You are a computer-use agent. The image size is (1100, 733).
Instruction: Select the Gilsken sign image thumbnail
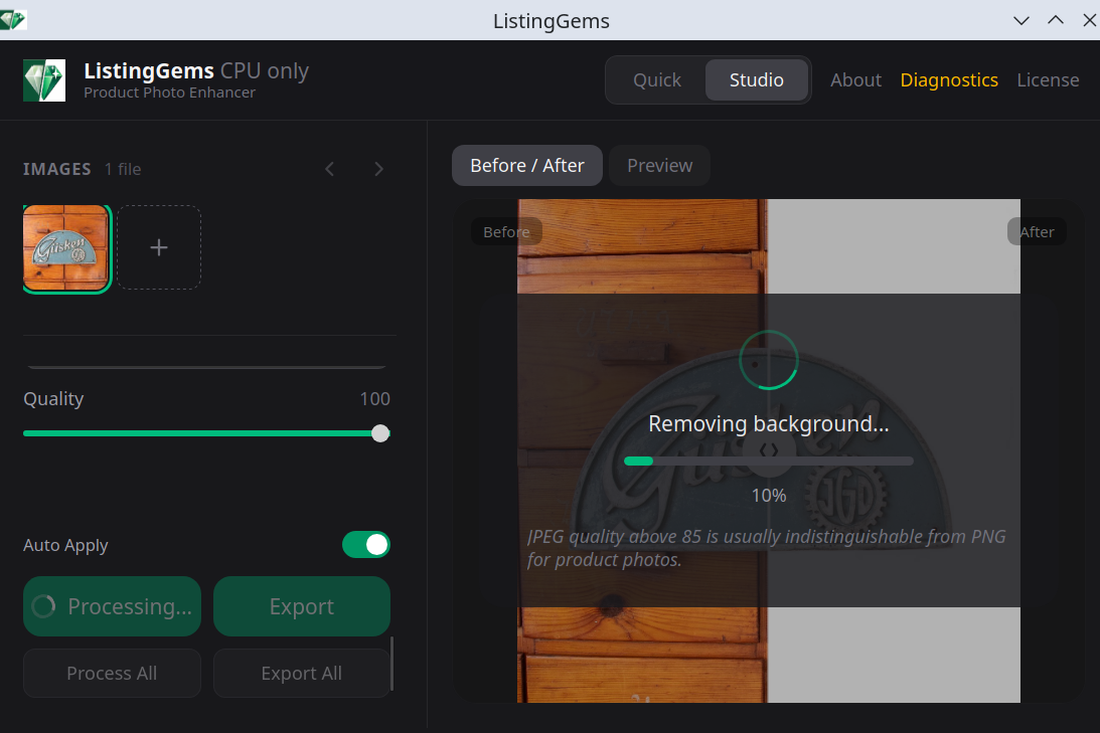pos(67,248)
